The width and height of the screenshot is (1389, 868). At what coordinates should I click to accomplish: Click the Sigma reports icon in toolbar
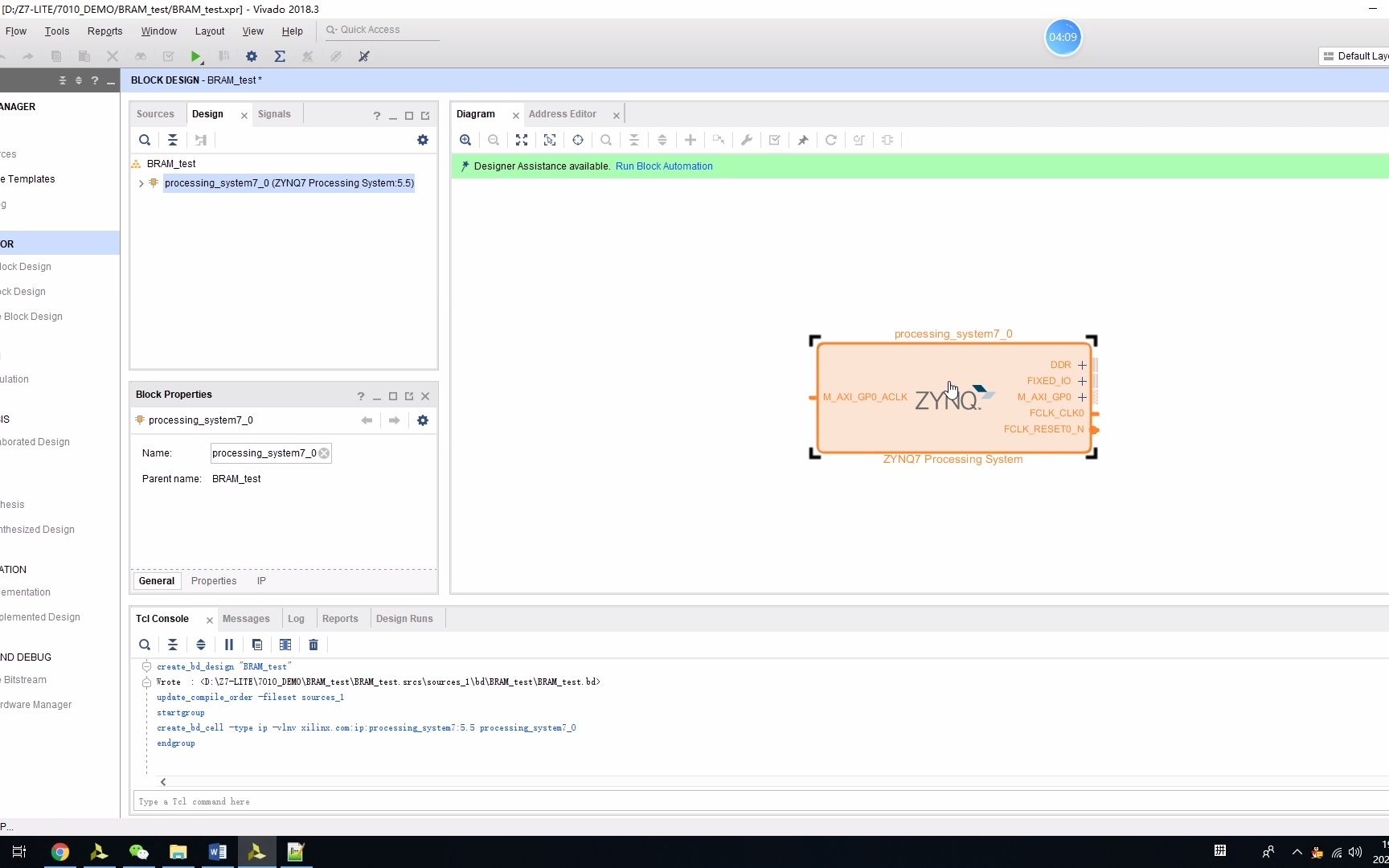280,56
